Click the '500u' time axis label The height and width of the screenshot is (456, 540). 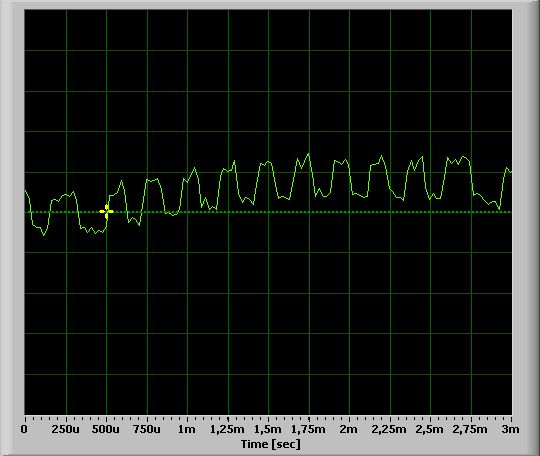point(106,429)
